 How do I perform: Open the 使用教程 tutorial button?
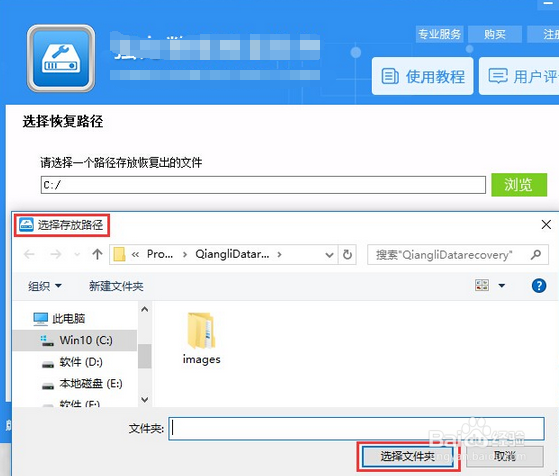pyautogui.click(x=422, y=76)
